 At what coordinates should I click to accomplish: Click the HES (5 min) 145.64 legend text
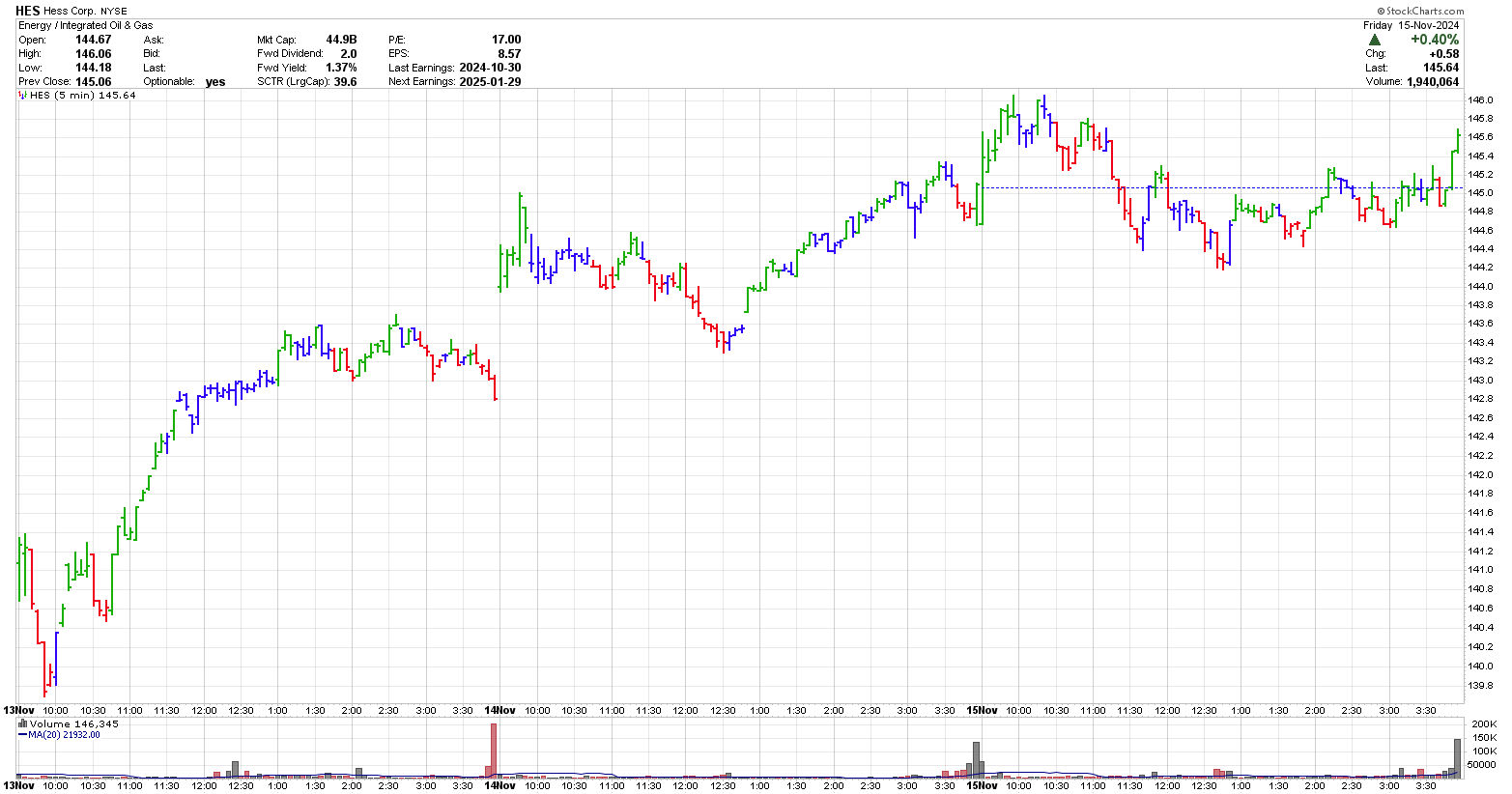(x=83, y=96)
